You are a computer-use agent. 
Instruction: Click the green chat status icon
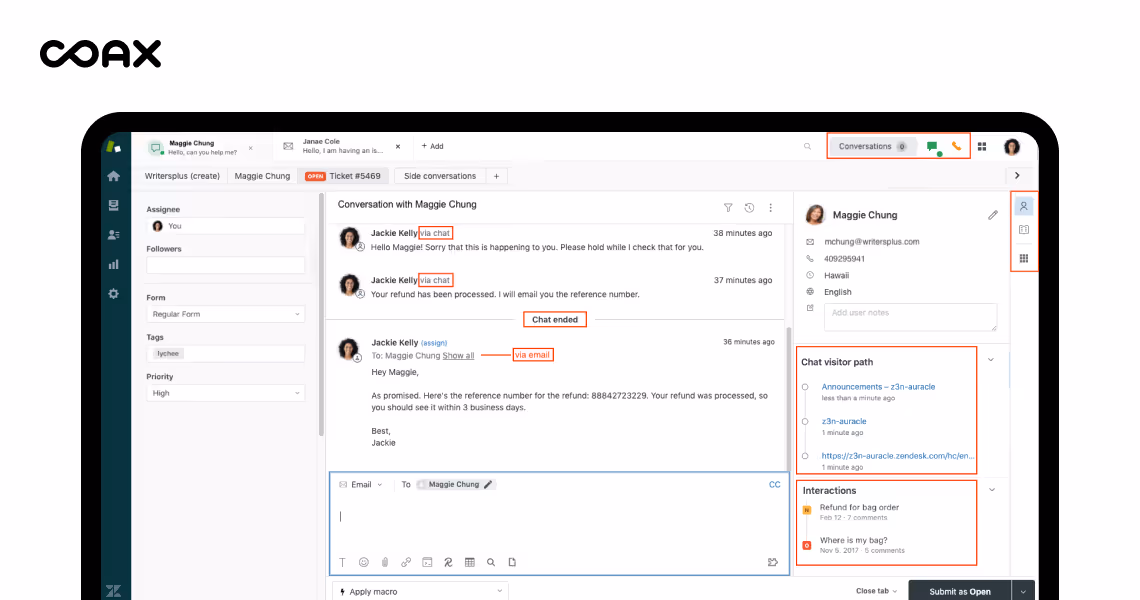pos(933,147)
